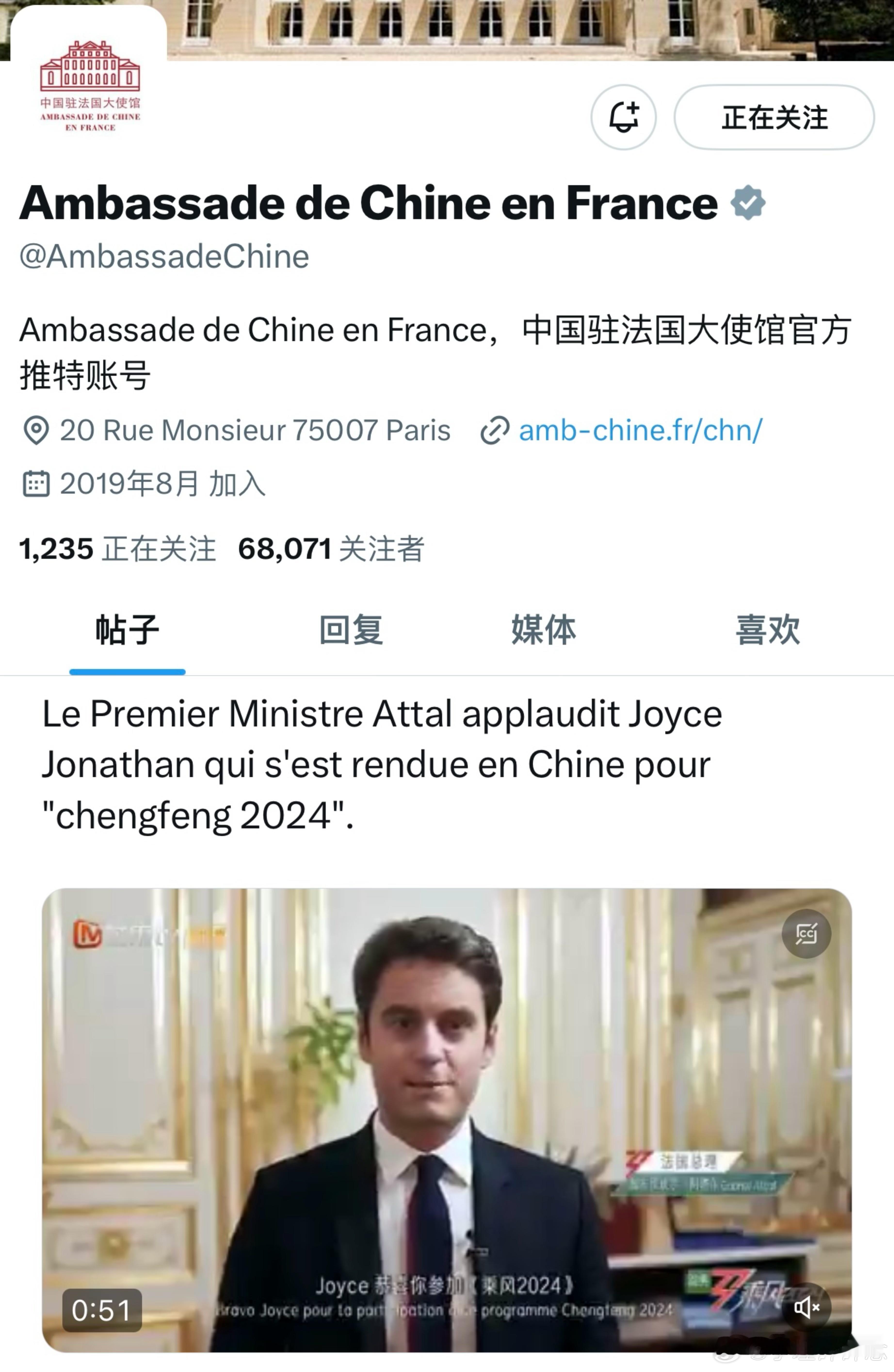The image size is (894, 1372).
Task: Tap the notification bell icon
Action: pos(623,117)
